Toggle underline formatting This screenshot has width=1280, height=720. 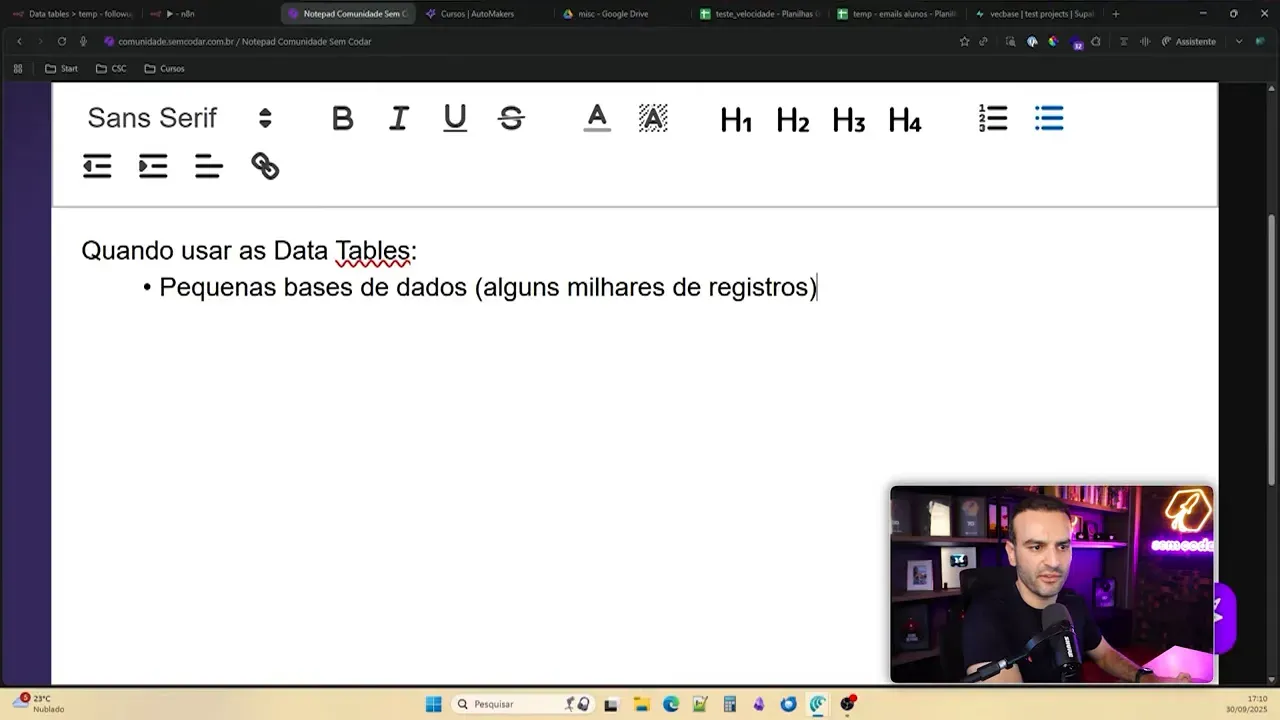pos(454,117)
